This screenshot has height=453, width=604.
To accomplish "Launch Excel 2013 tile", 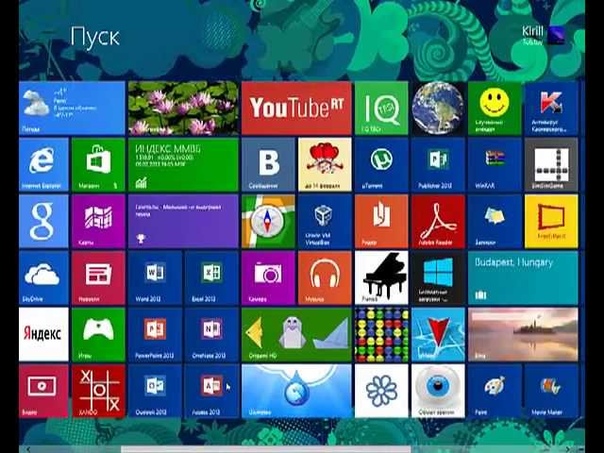I will (x=211, y=278).
